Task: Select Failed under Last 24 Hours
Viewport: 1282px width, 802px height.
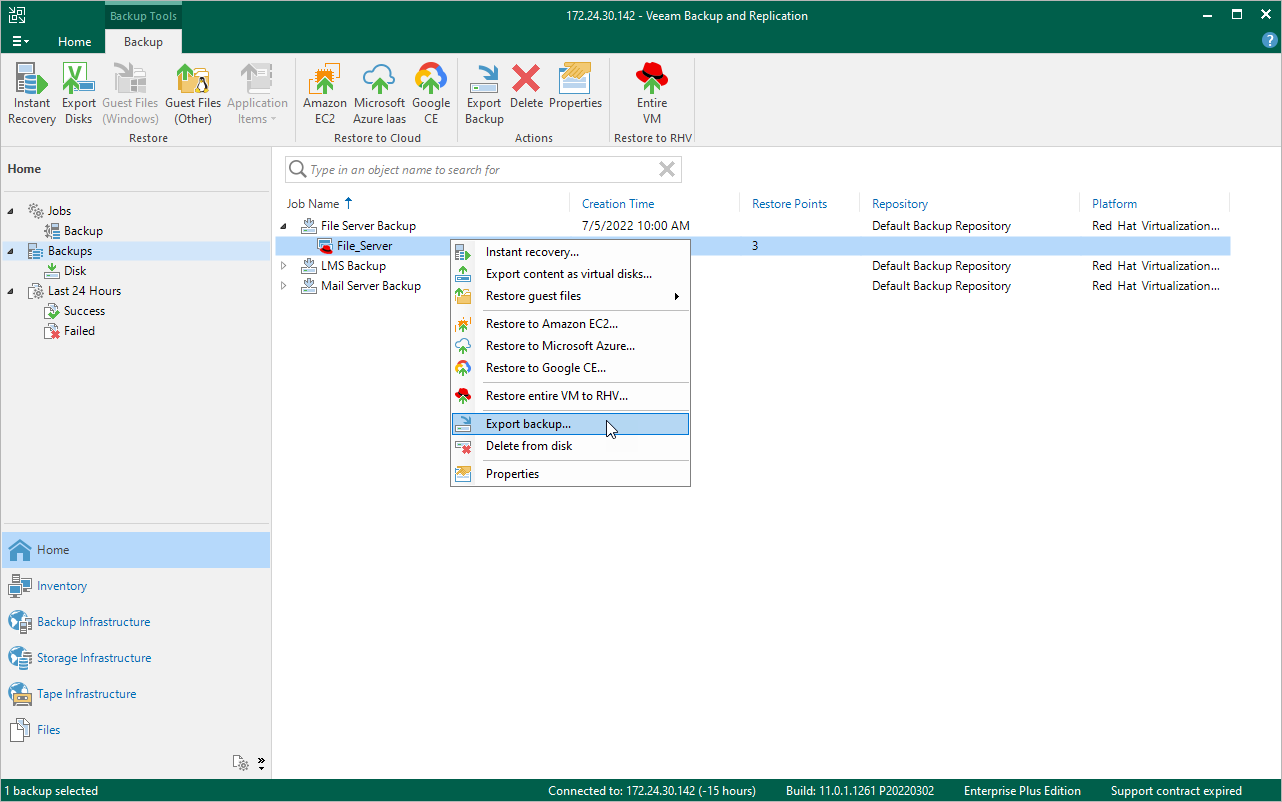Action: [x=79, y=331]
